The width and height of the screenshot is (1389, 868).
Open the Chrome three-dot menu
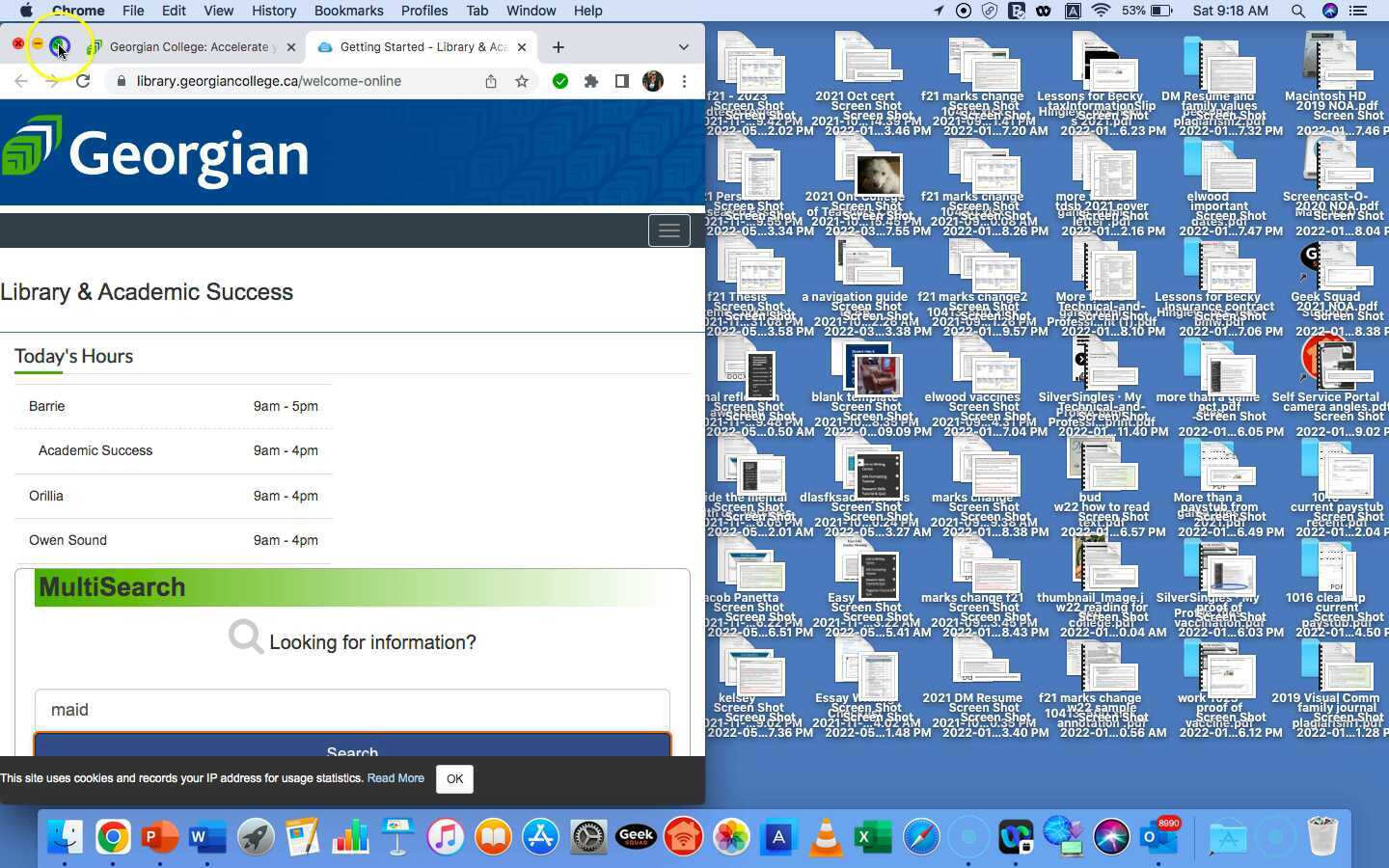point(684,81)
